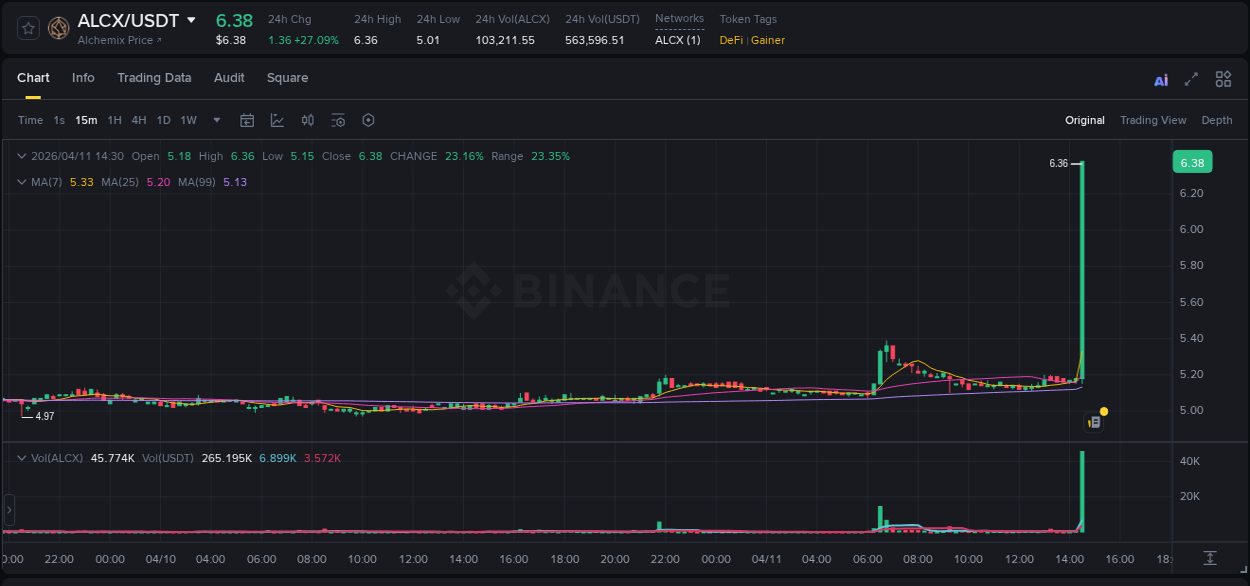Switch to the Chart tab
Image resolution: width=1250 pixels, height=586 pixels.
click(33, 78)
